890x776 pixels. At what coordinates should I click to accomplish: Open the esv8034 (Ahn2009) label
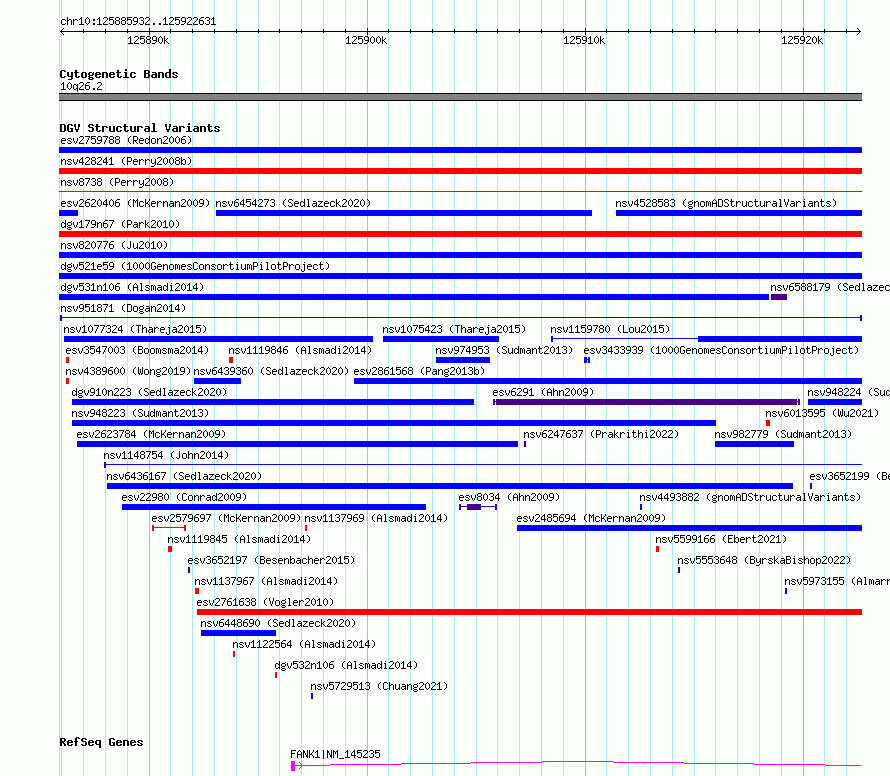pyautogui.click(x=509, y=497)
